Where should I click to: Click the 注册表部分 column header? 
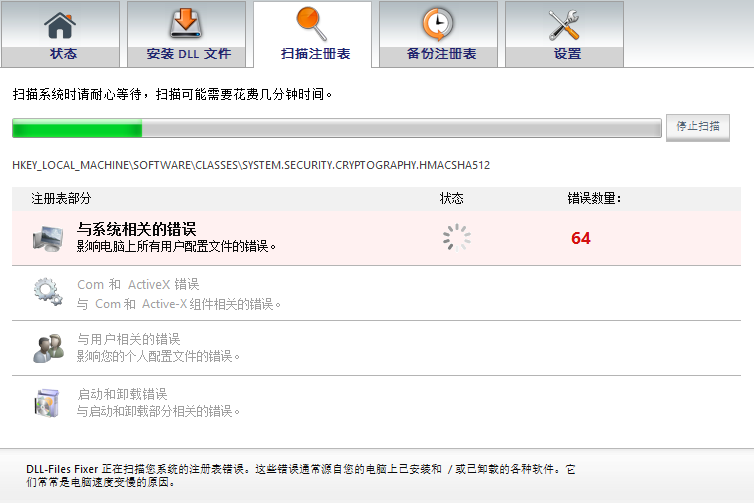click(61, 198)
